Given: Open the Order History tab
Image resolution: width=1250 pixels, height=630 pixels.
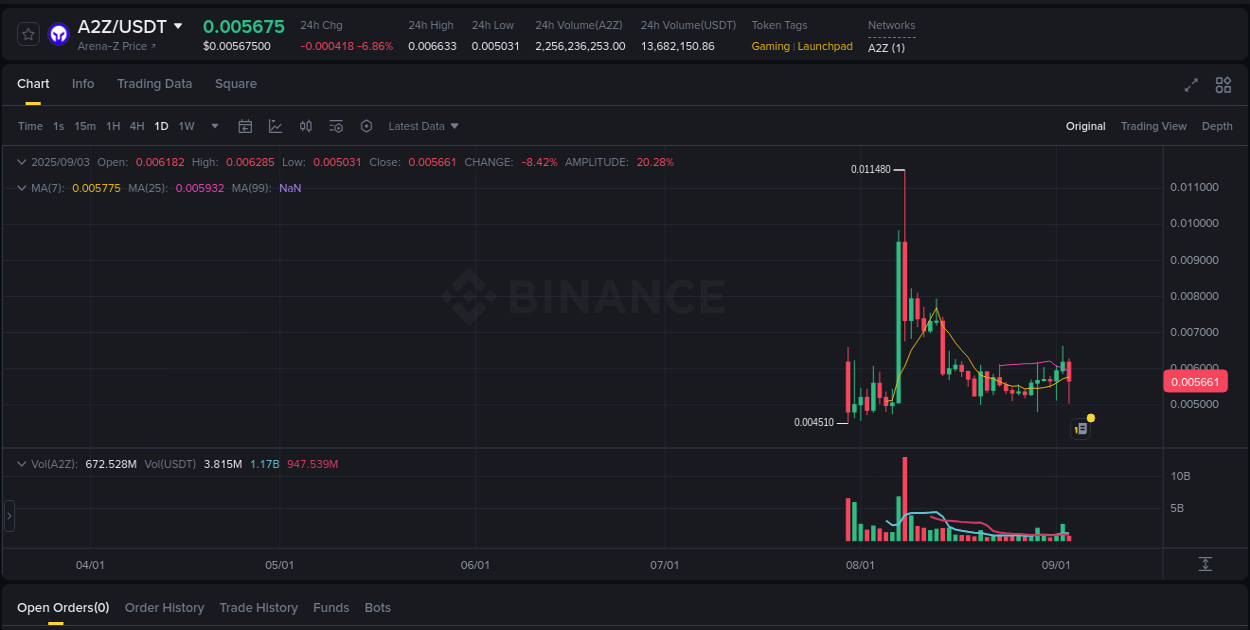Looking at the screenshot, I should point(164,607).
